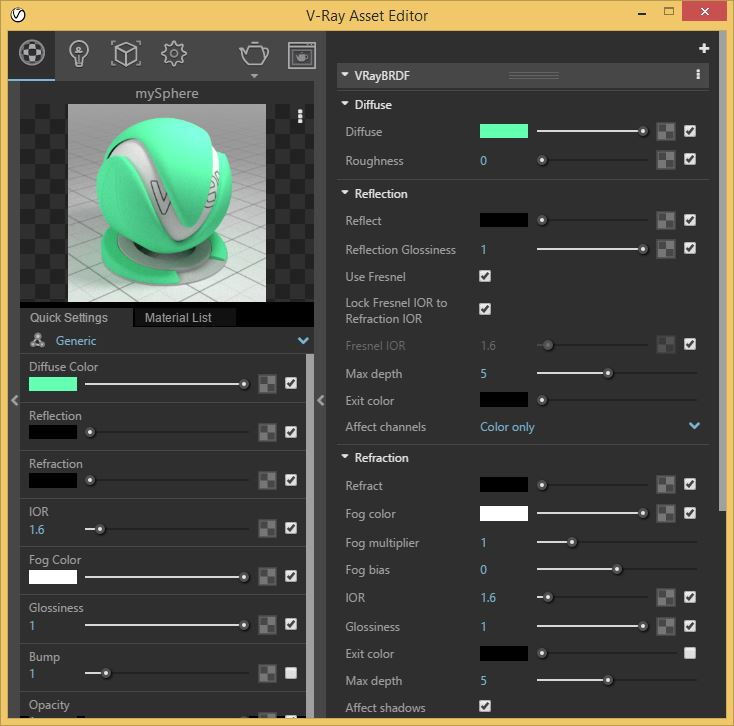Toggle the Fresnel IOR texture checkbox
This screenshot has height=726, width=734.
click(x=690, y=345)
